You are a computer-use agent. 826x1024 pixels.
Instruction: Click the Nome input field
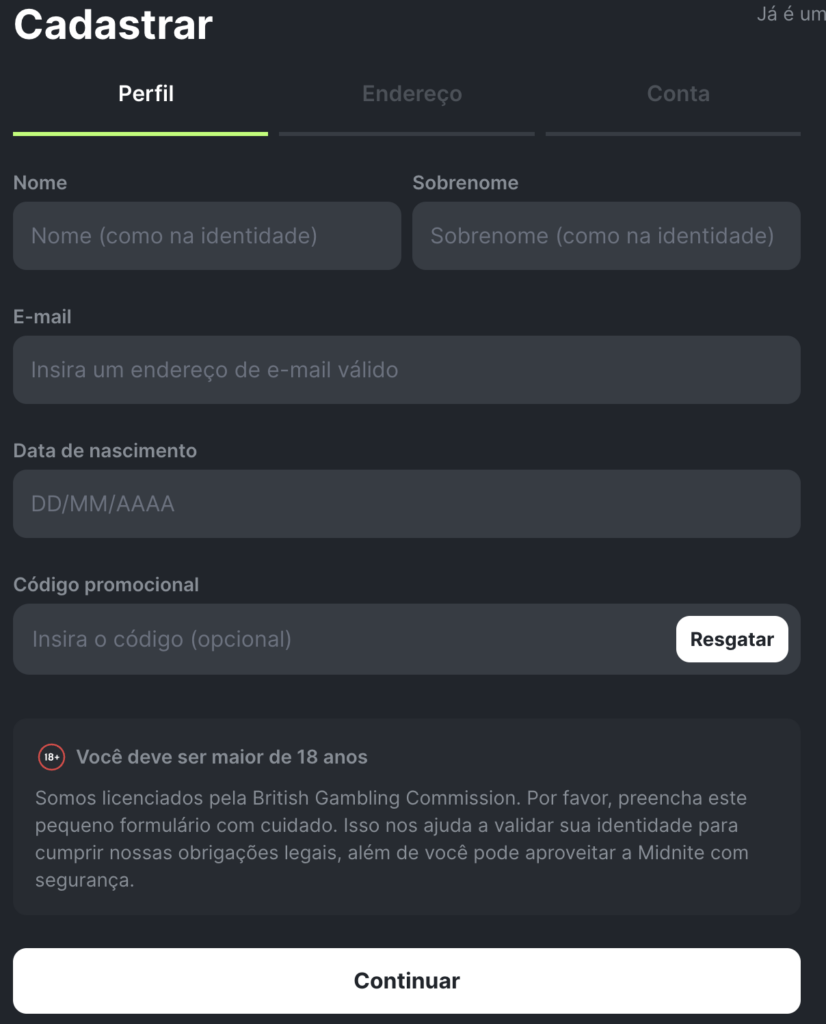[x=206, y=236]
